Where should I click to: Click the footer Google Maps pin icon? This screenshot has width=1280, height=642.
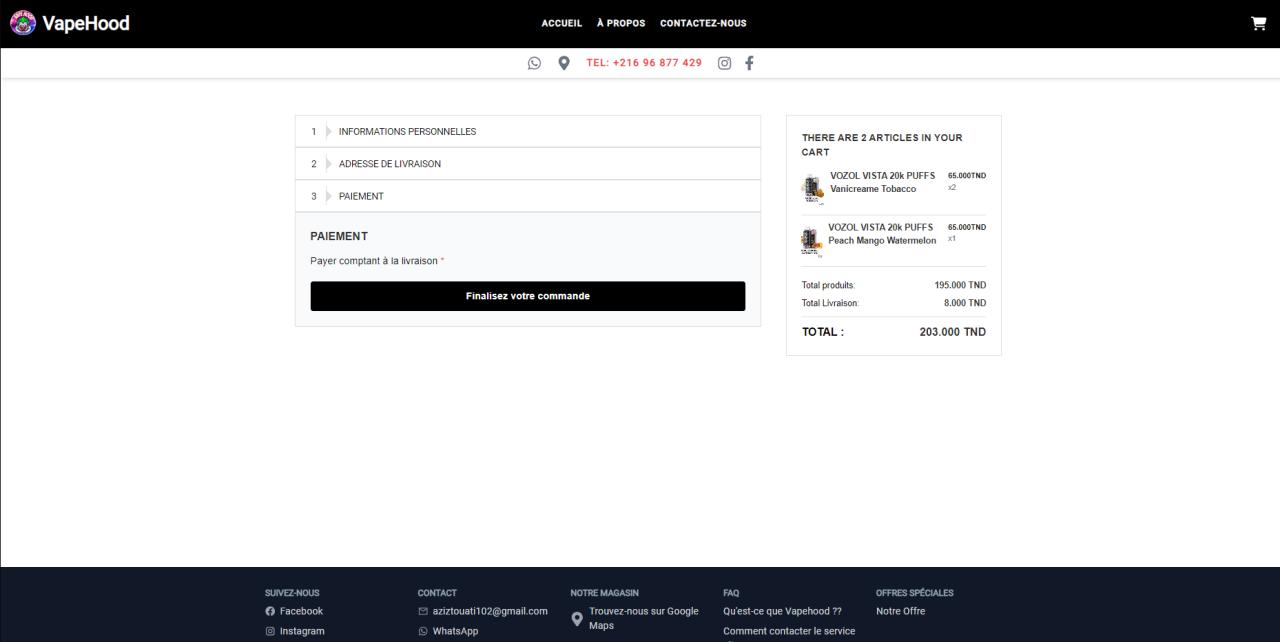click(x=577, y=619)
